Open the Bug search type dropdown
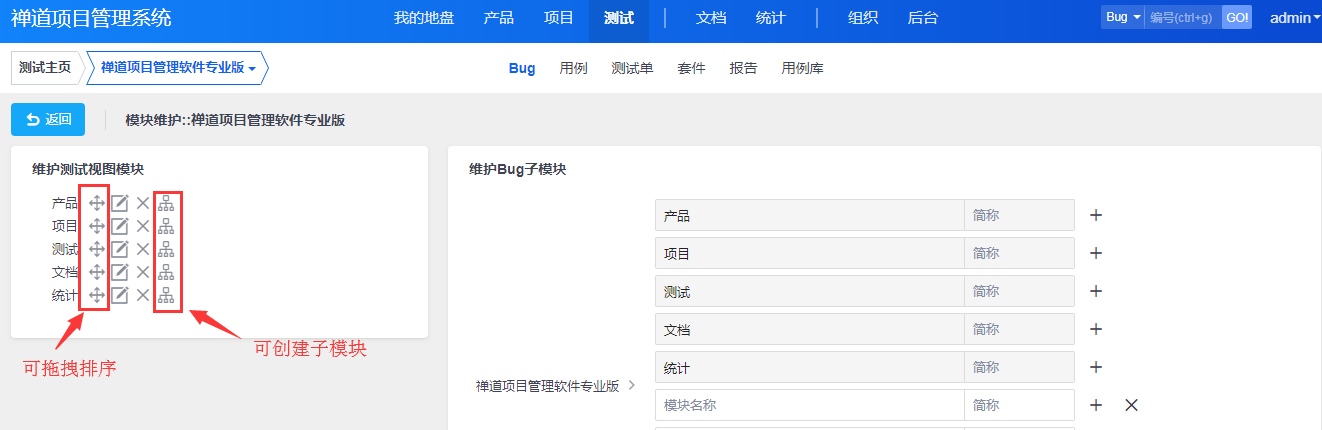 (x=1123, y=17)
